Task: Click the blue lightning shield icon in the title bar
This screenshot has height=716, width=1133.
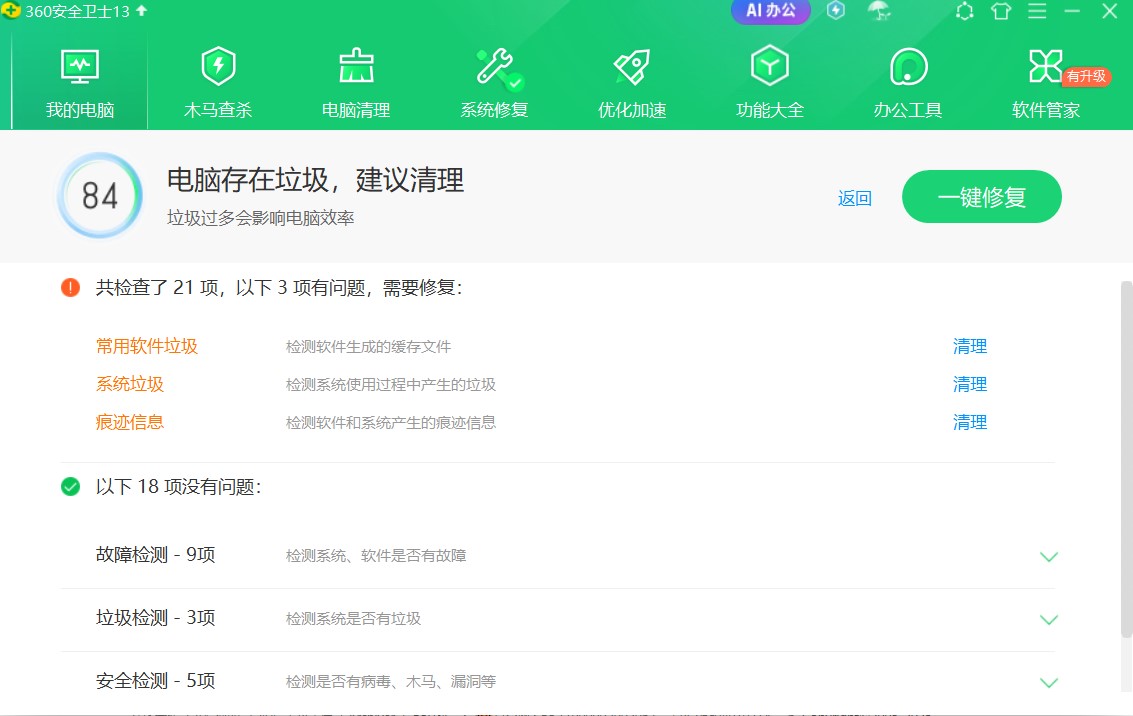Action: click(x=836, y=11)
